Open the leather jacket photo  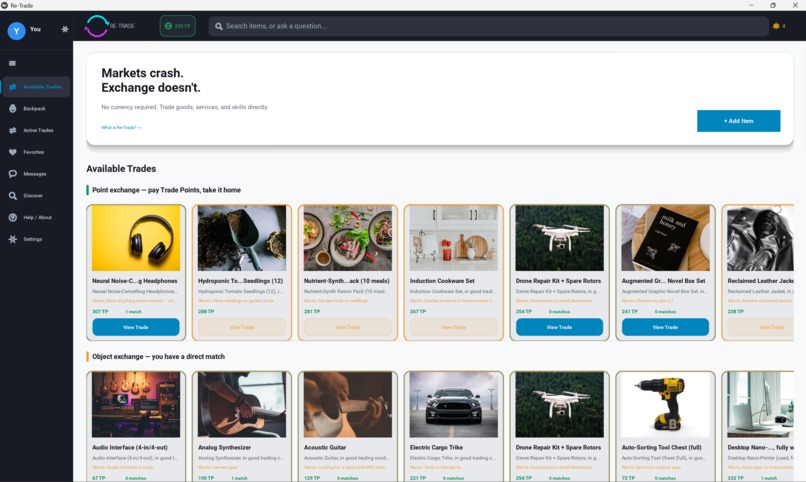pyautogui.click(x=760, y=238)
